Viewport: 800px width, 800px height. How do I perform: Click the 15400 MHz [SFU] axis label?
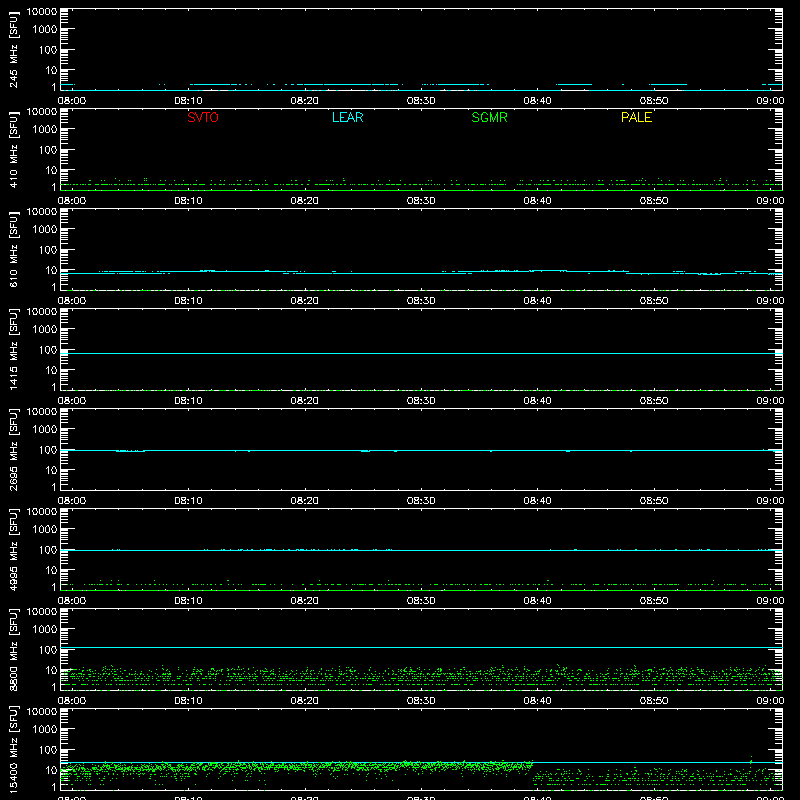[13, 749]
